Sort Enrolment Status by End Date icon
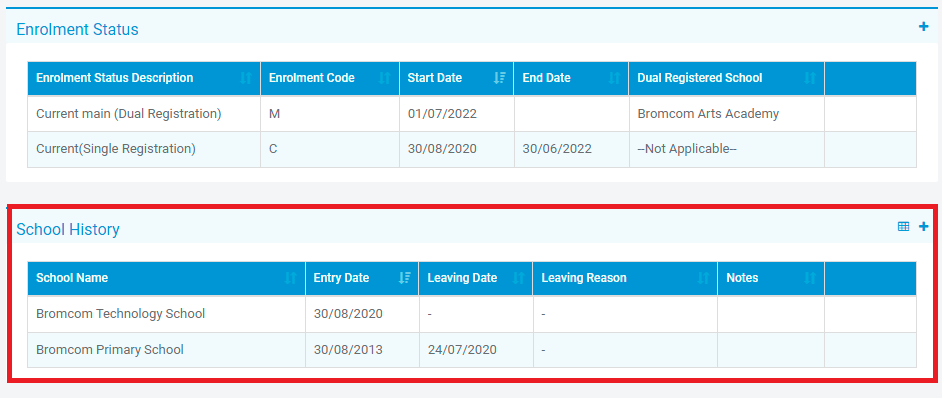Image resolution: width=942 pixels, height=398 pixels. (614, 78)
